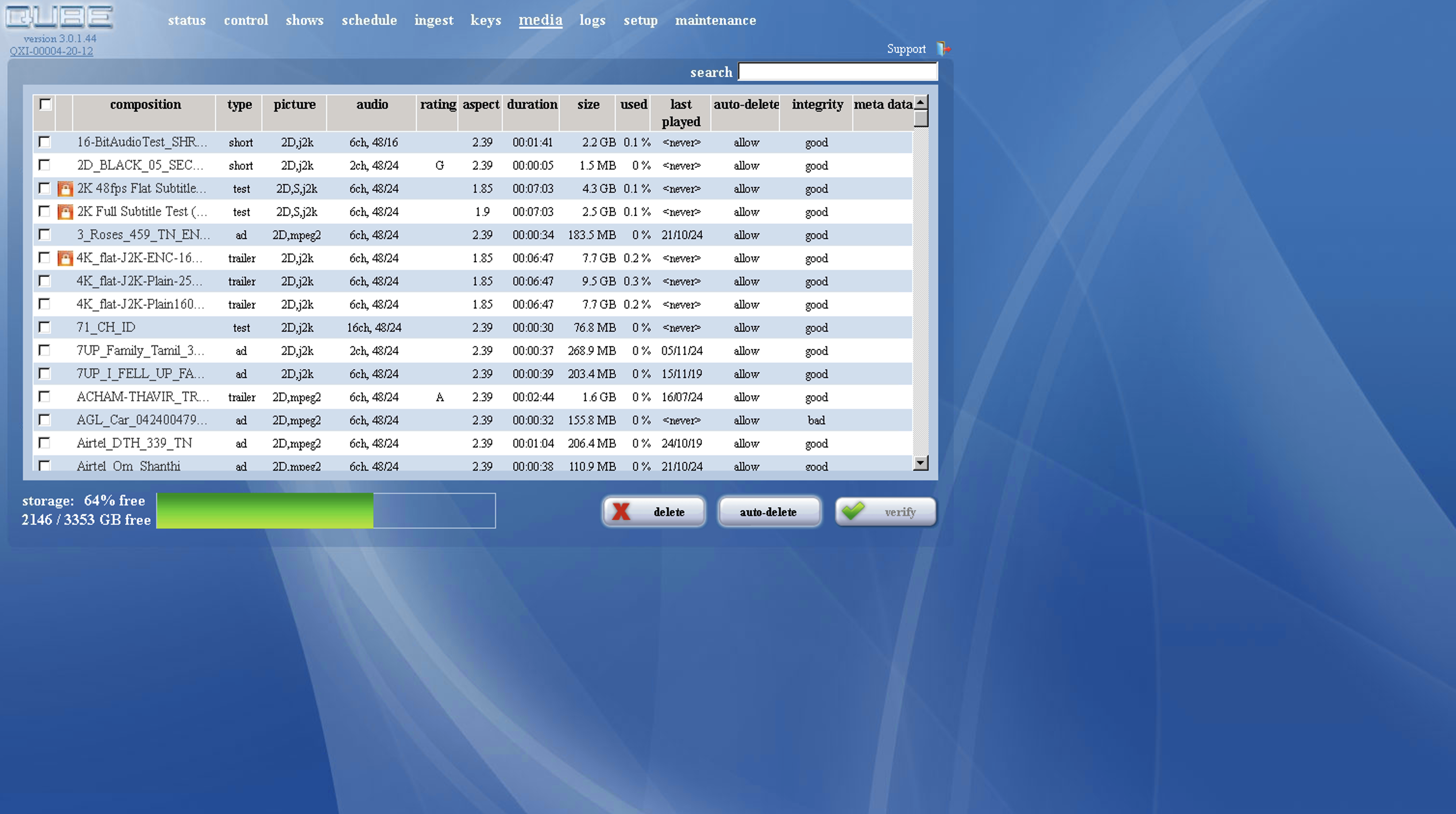The image size is (1456, 814).
Task: Click the table scrollbar thumb
Action: 921,119
